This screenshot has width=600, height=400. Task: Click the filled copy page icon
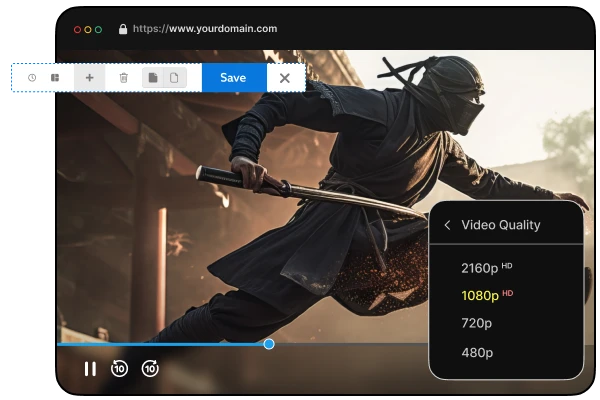coord(153,78)
